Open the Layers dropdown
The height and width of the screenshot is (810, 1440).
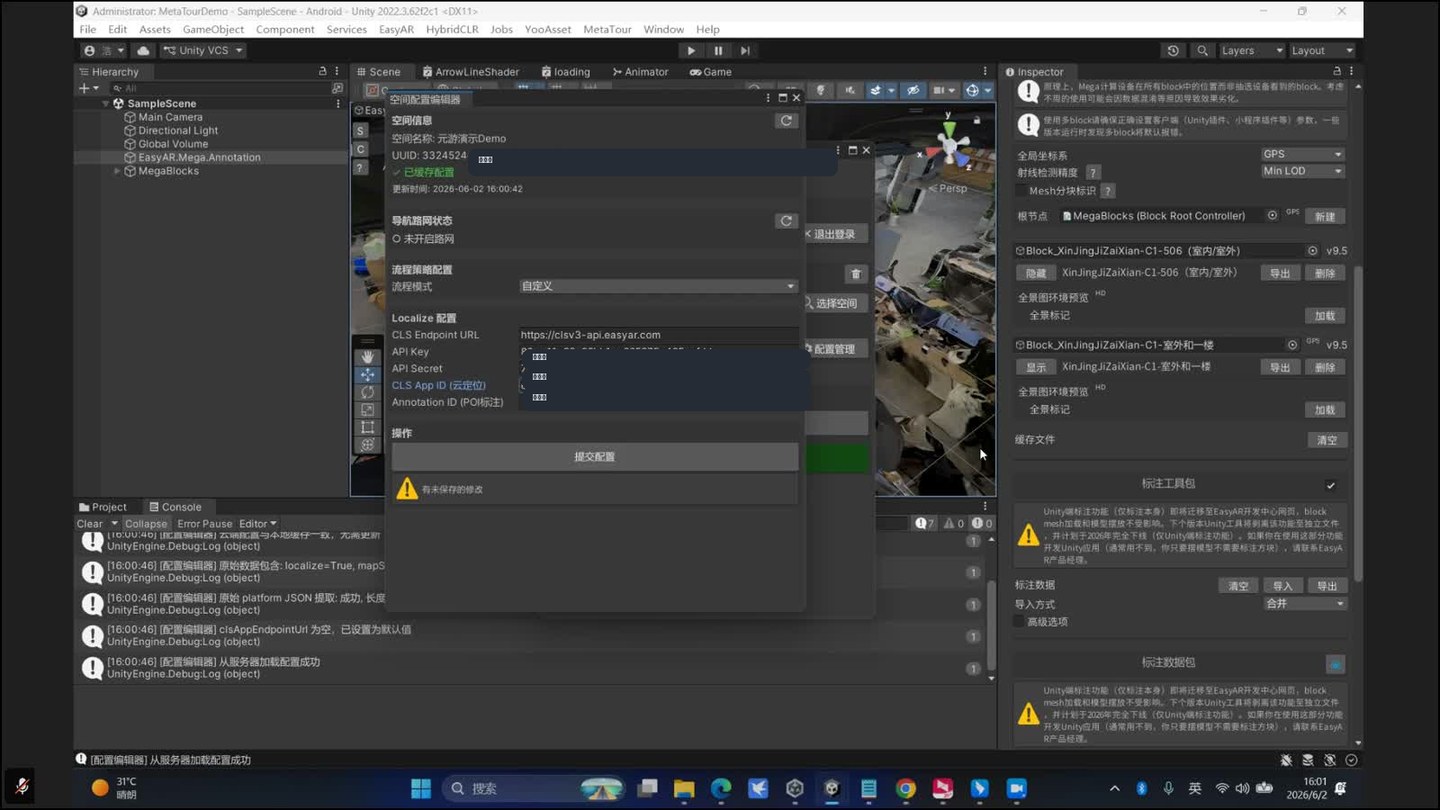click(x=1251, y=50)
